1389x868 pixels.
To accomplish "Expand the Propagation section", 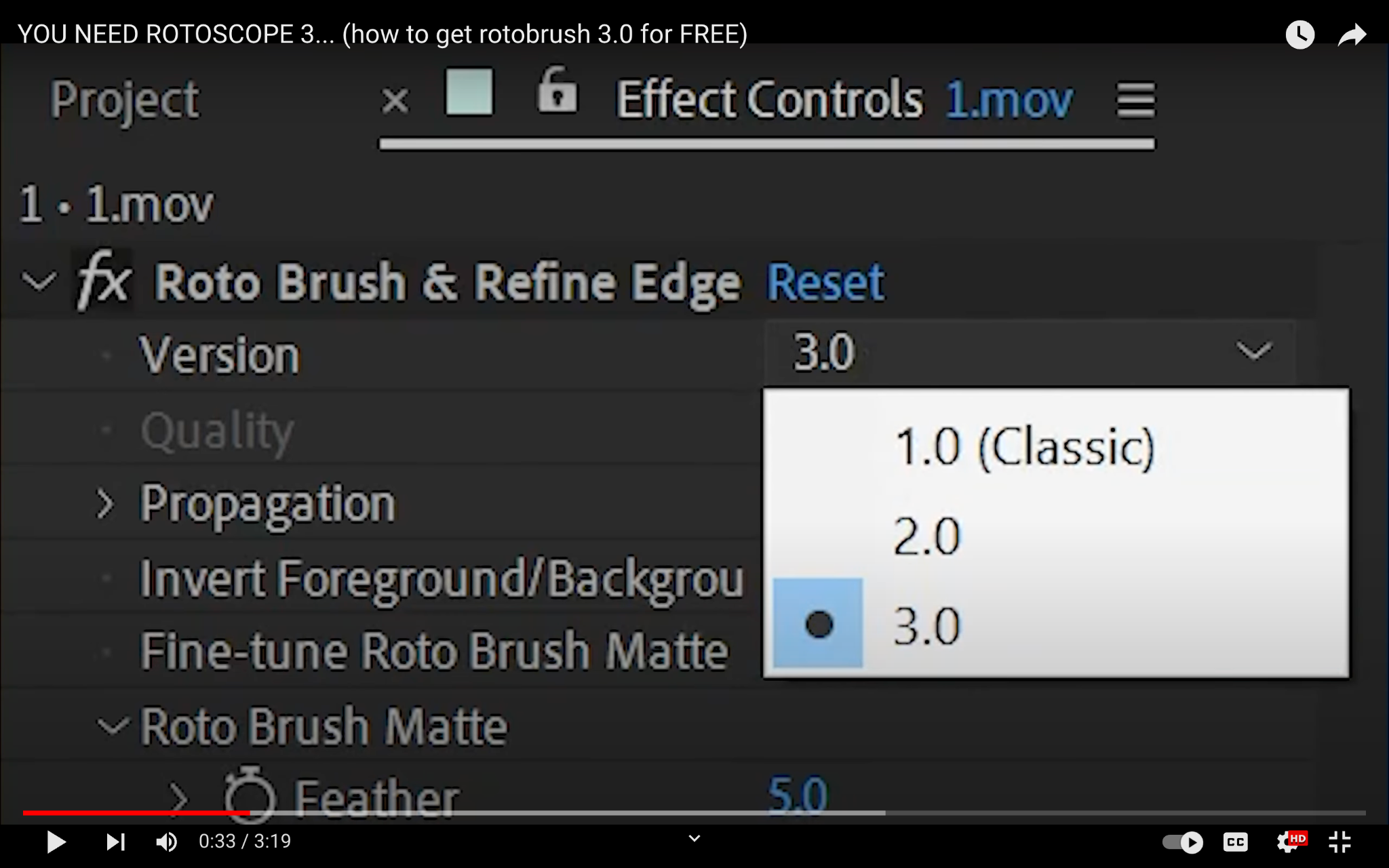I will pos(105,504).
